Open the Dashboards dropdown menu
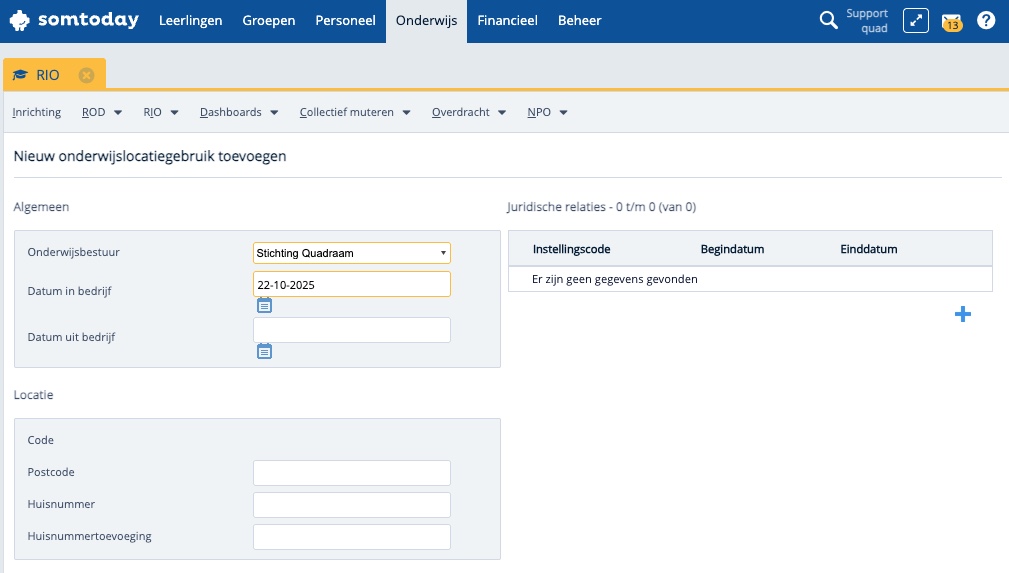 point(239,112)
